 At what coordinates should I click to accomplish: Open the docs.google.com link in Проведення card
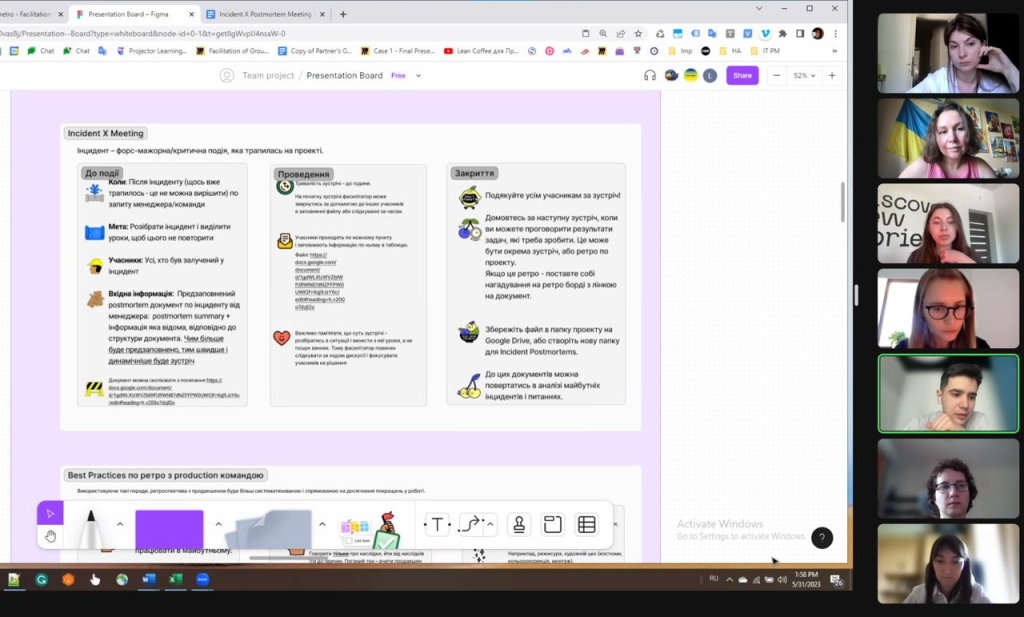coord(319,281)
